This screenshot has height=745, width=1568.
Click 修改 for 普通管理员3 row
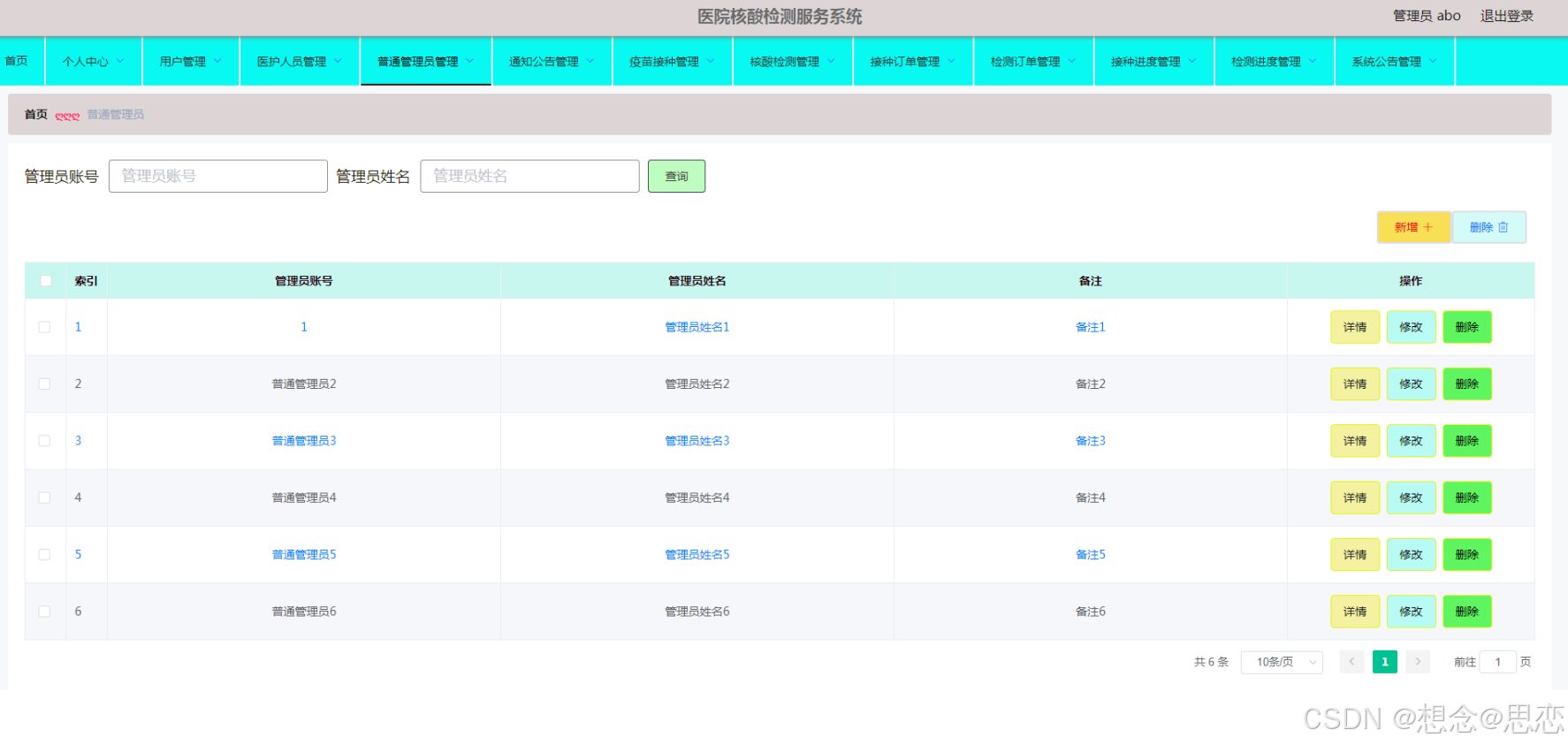(x=1411, y=441)
